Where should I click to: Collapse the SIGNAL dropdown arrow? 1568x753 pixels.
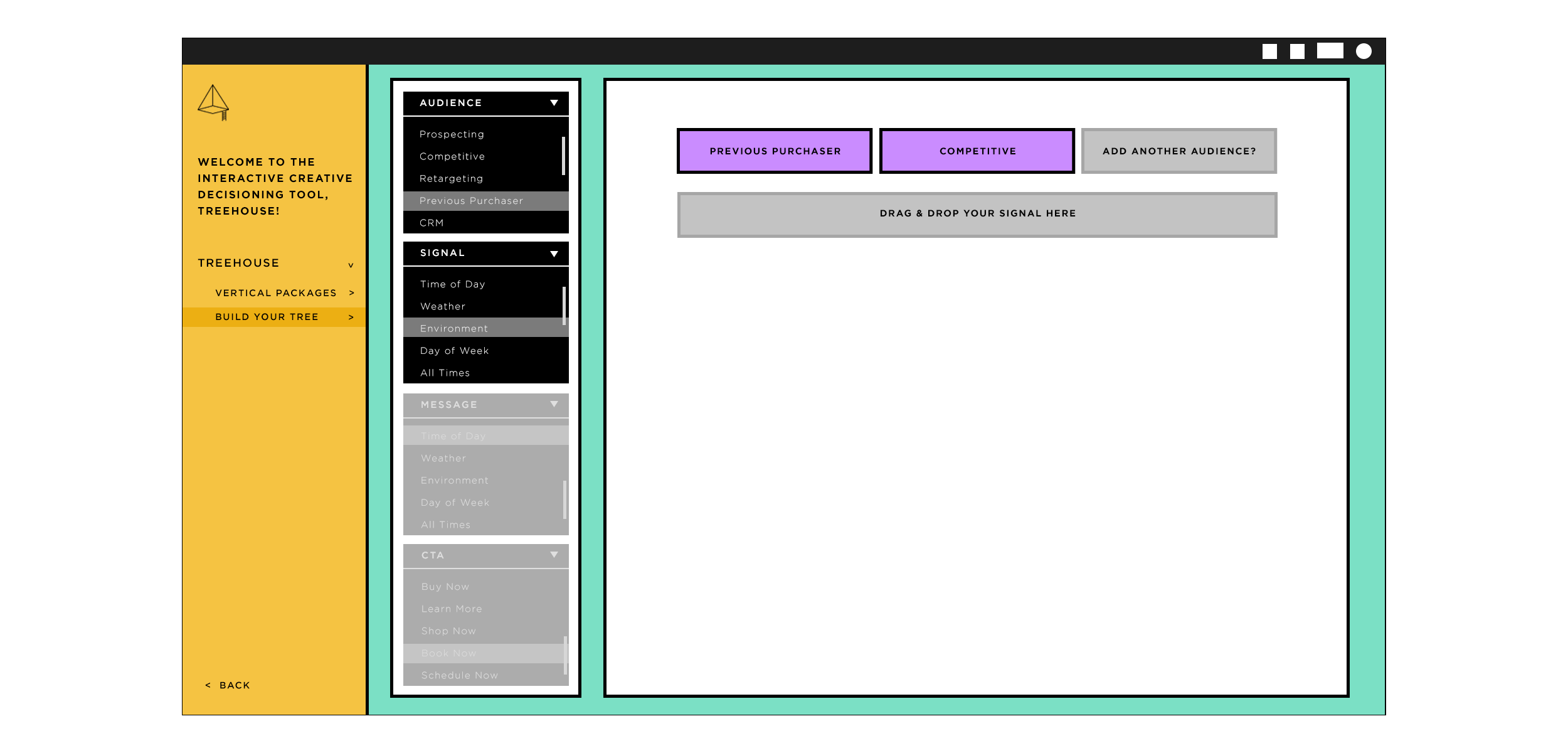pyautogui.click(x=554, y=254)
